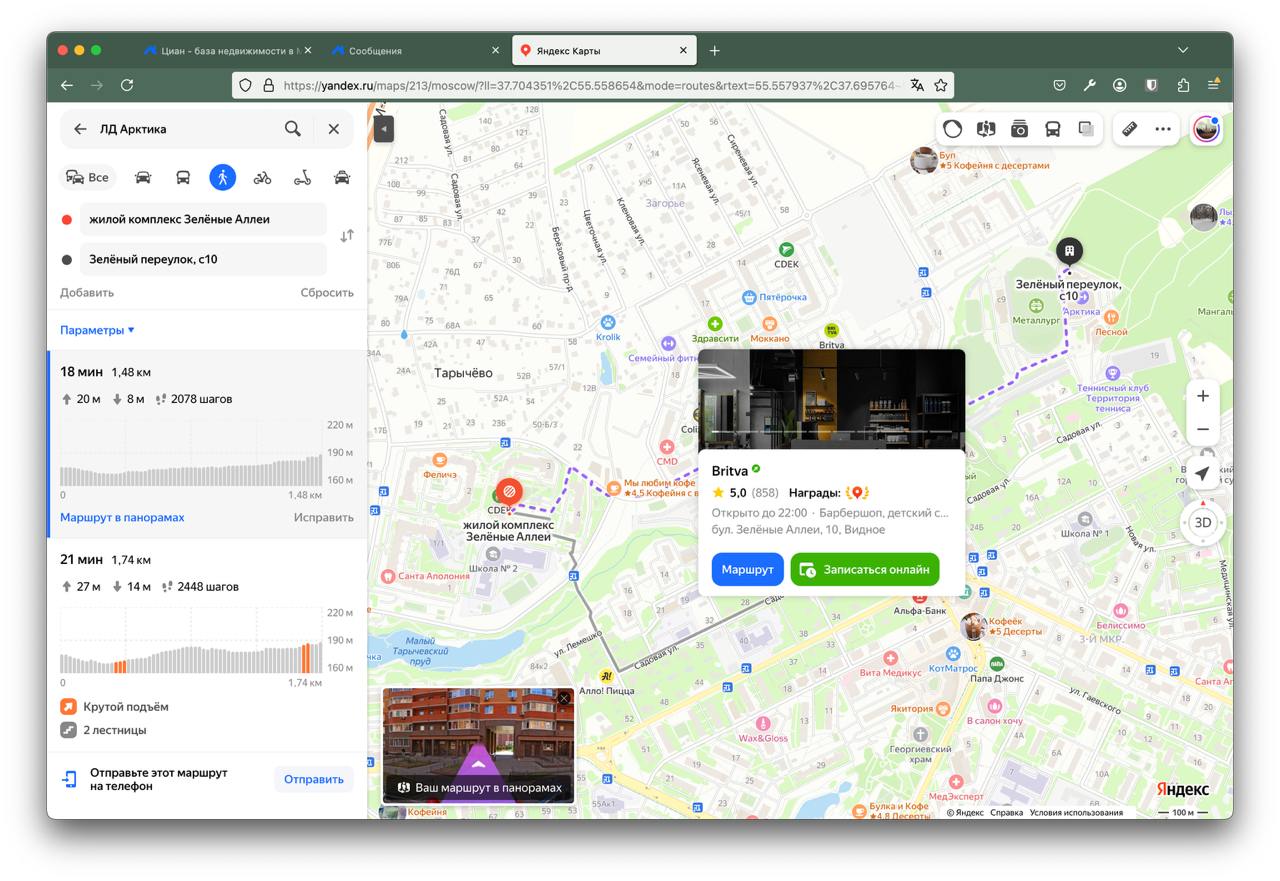
Task: Select the car route mode
Action: pyautogui.click(x=143, y=177)
